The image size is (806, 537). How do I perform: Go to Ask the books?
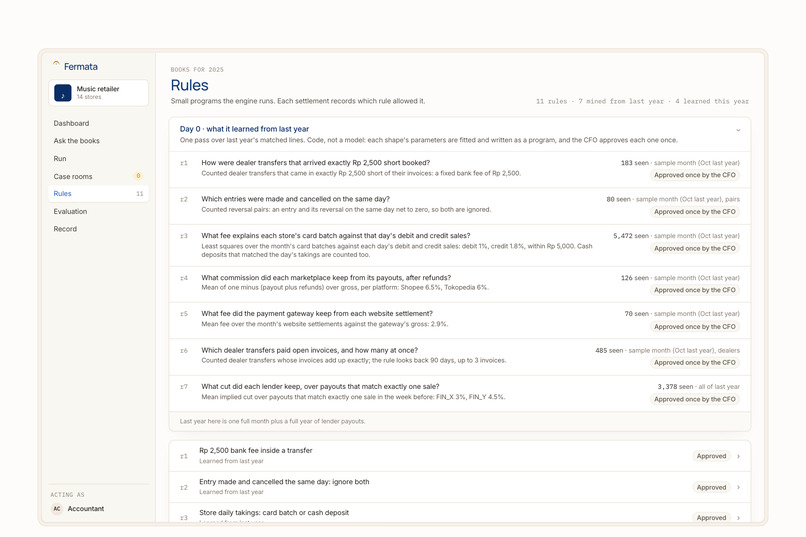(99, 141)
